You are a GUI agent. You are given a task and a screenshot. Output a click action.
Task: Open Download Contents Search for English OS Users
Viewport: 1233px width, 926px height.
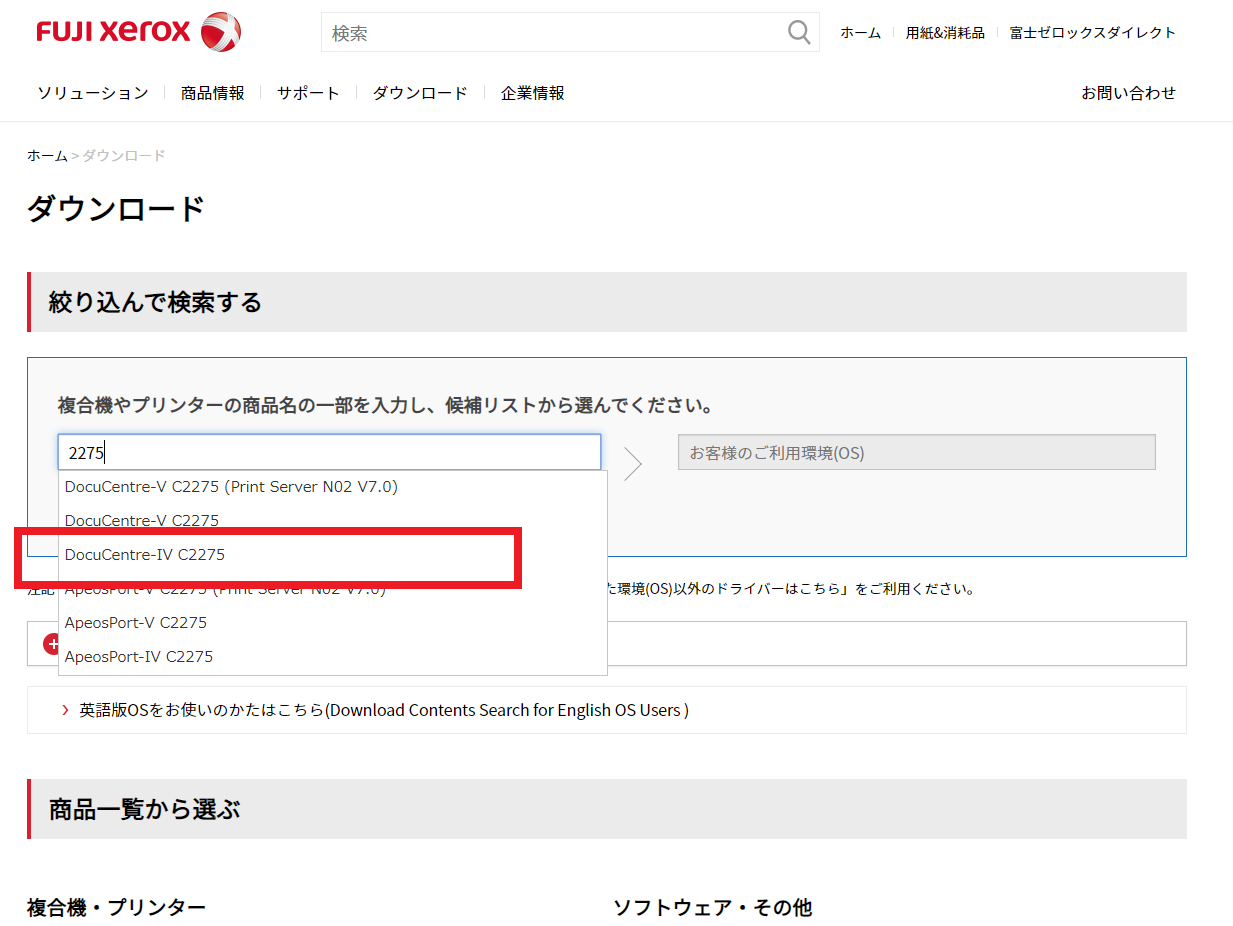coord(384,710)
